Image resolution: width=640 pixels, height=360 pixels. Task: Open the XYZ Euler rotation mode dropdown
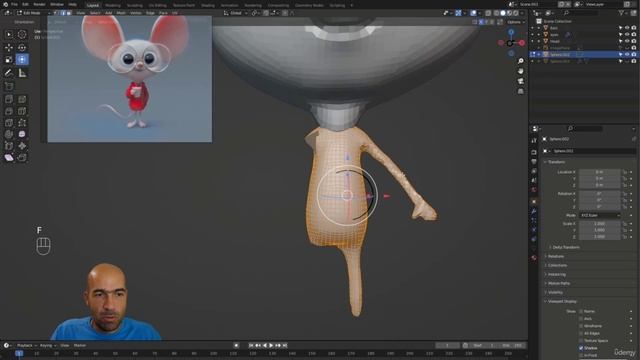pyautogui.click(x=600, y=215)
